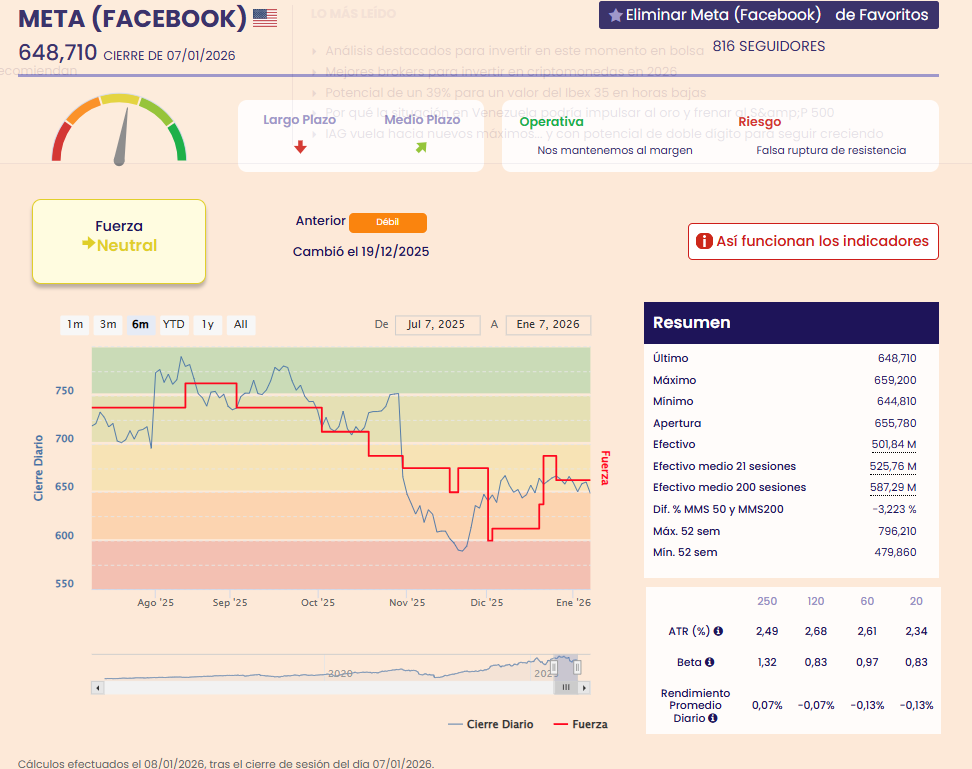
Task: Click the Apertura value 655,780
Action: coord(896,423)
